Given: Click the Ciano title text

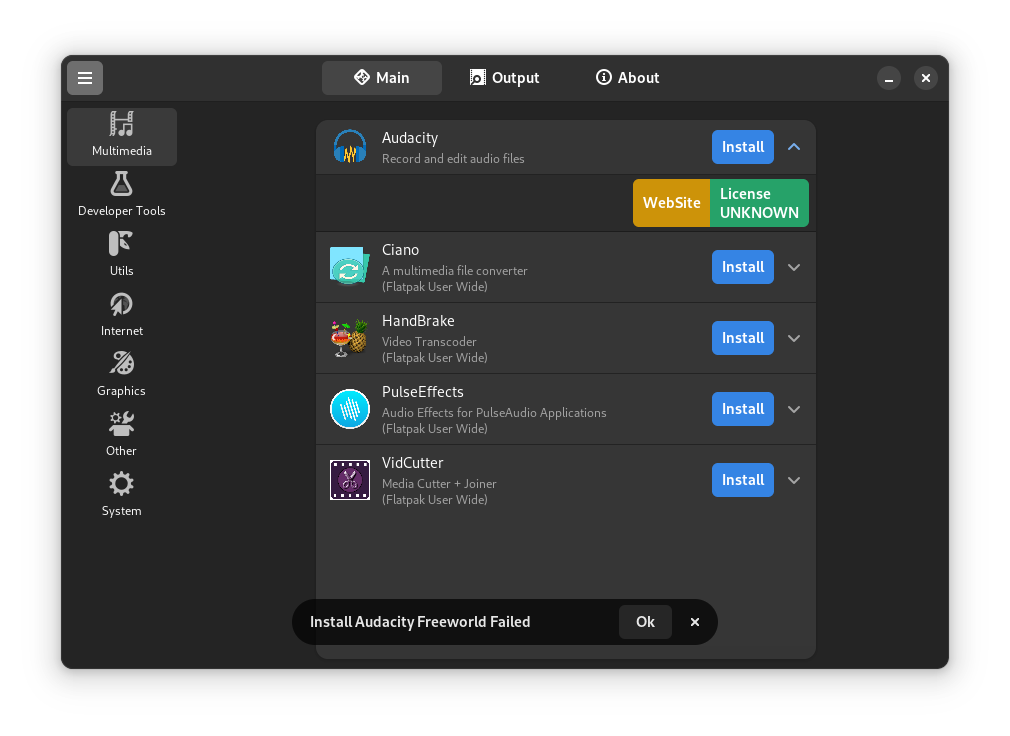Looking at the screenshot, I should pos(400,250).
